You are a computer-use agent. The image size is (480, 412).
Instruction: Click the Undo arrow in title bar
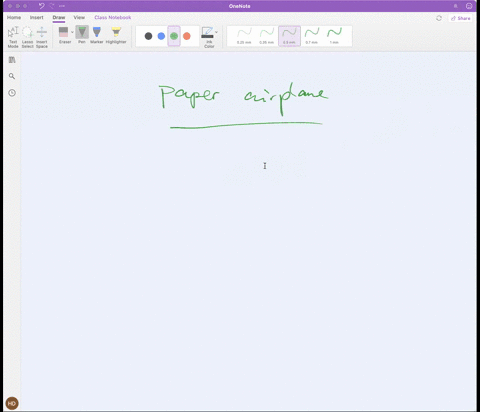click(x=41, y=6)
